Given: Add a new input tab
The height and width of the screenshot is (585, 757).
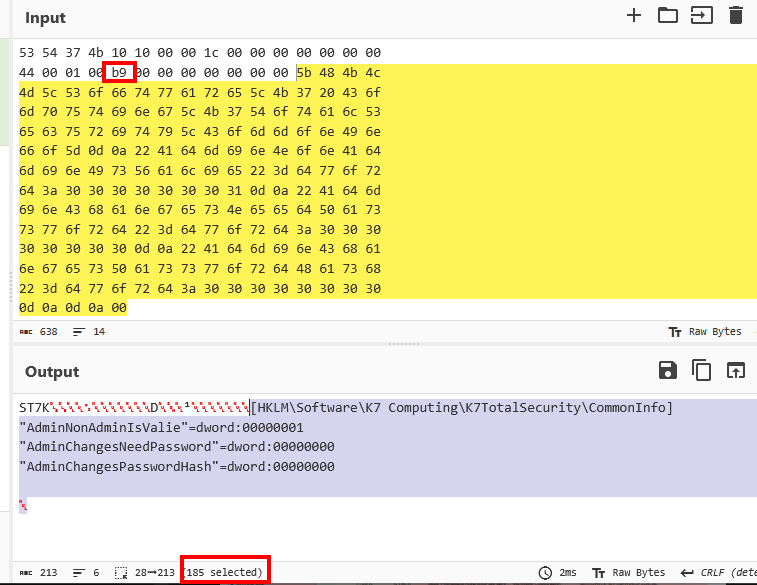Looking at the screenshot, I should (633, 15).
